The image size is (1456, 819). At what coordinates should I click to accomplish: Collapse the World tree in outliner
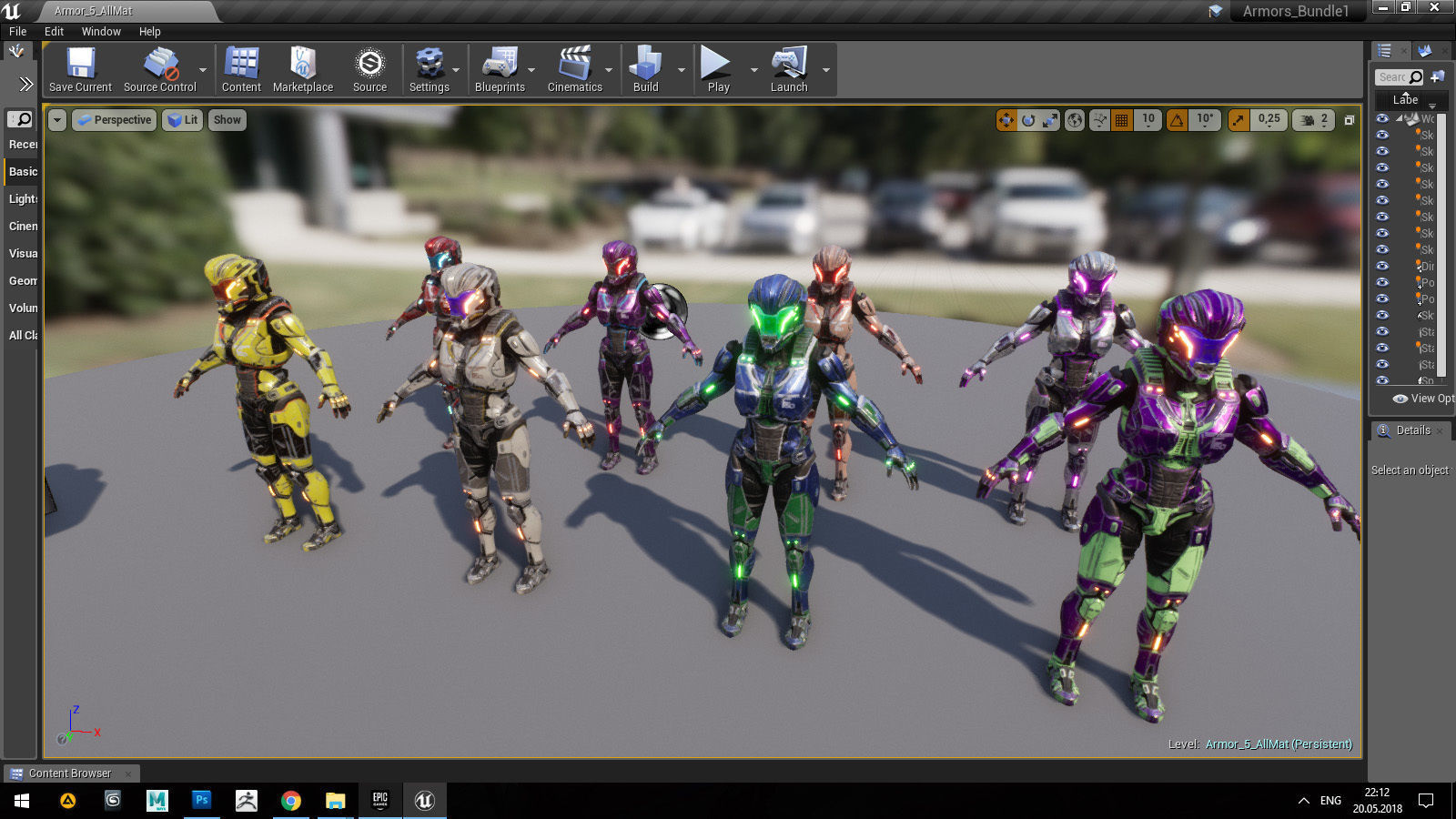(x=1400, y=118)
